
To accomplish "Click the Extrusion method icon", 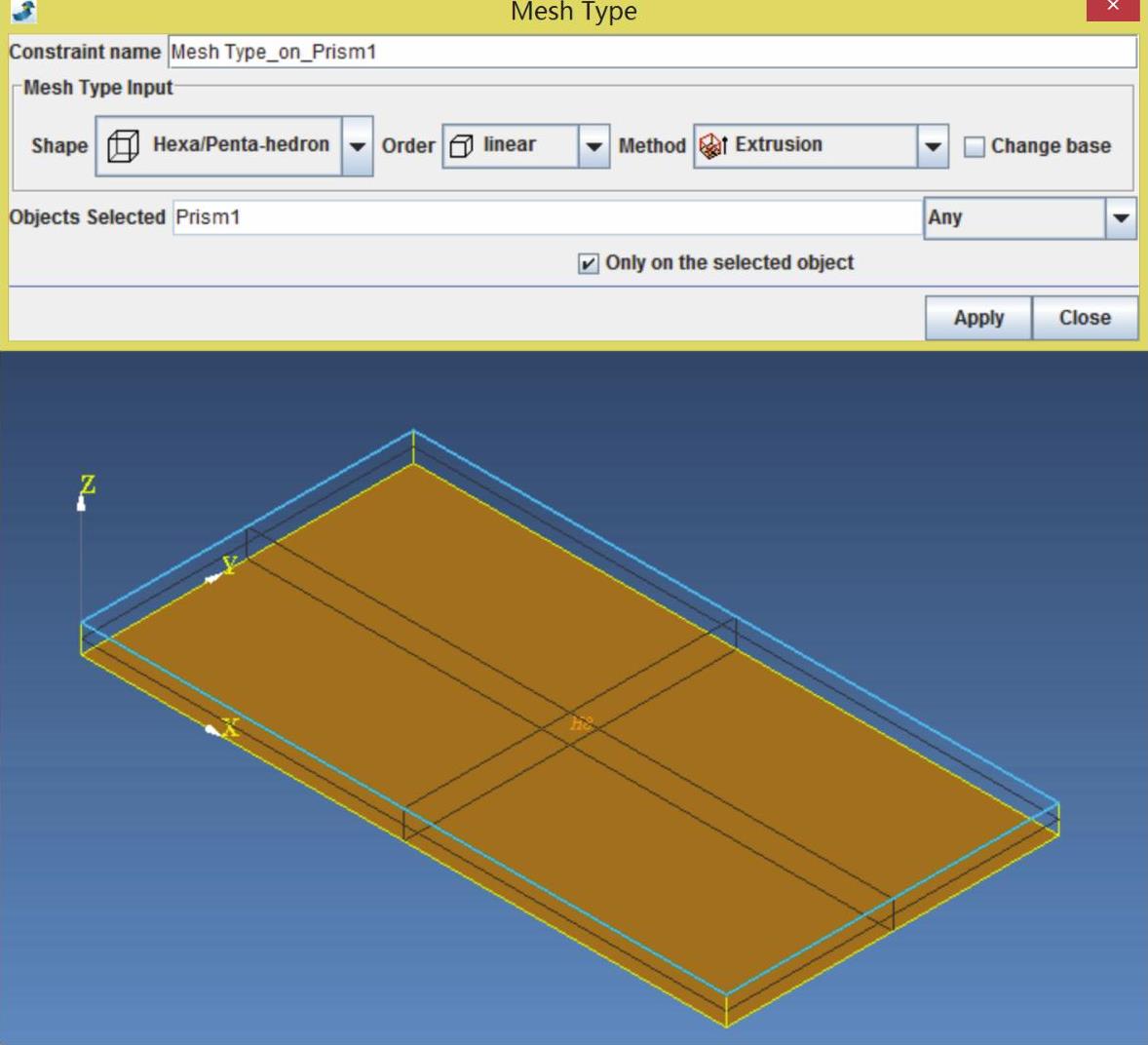I will coord(712,146).
